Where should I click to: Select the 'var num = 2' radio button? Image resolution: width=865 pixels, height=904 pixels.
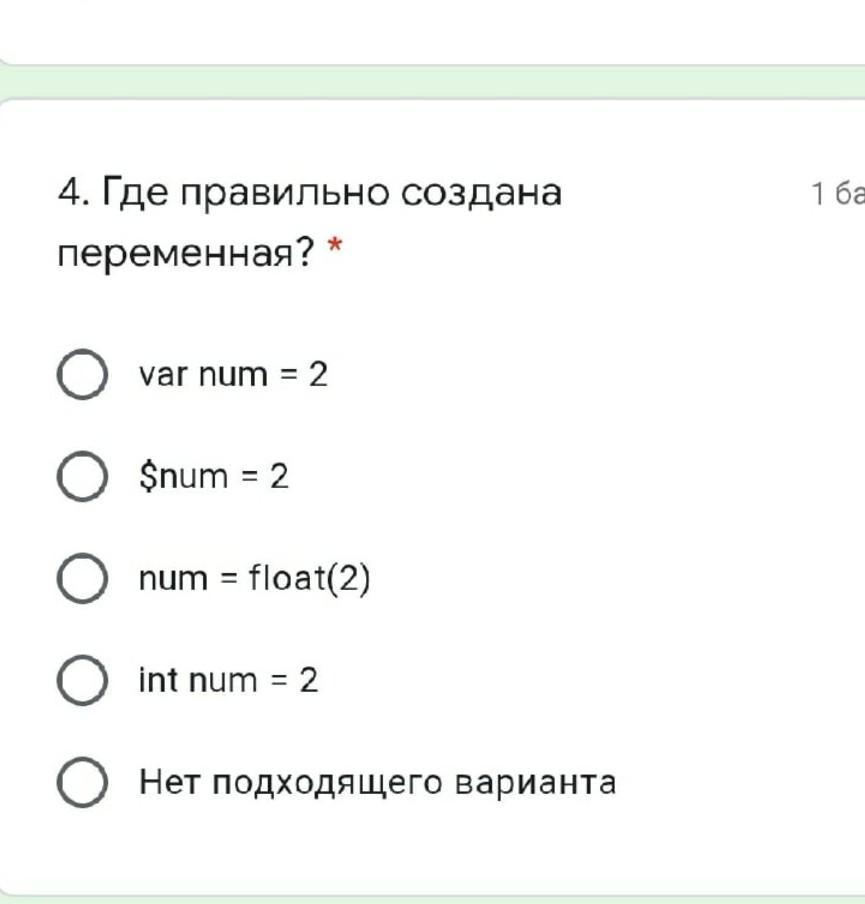point(82,375)
